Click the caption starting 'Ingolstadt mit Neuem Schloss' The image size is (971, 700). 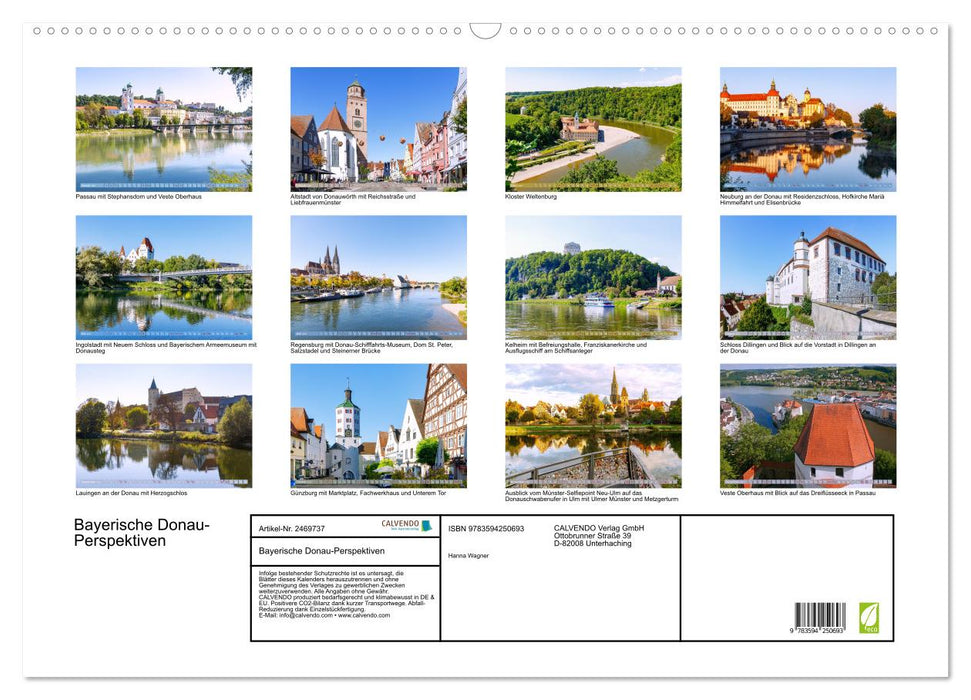[x=166, y=348]
